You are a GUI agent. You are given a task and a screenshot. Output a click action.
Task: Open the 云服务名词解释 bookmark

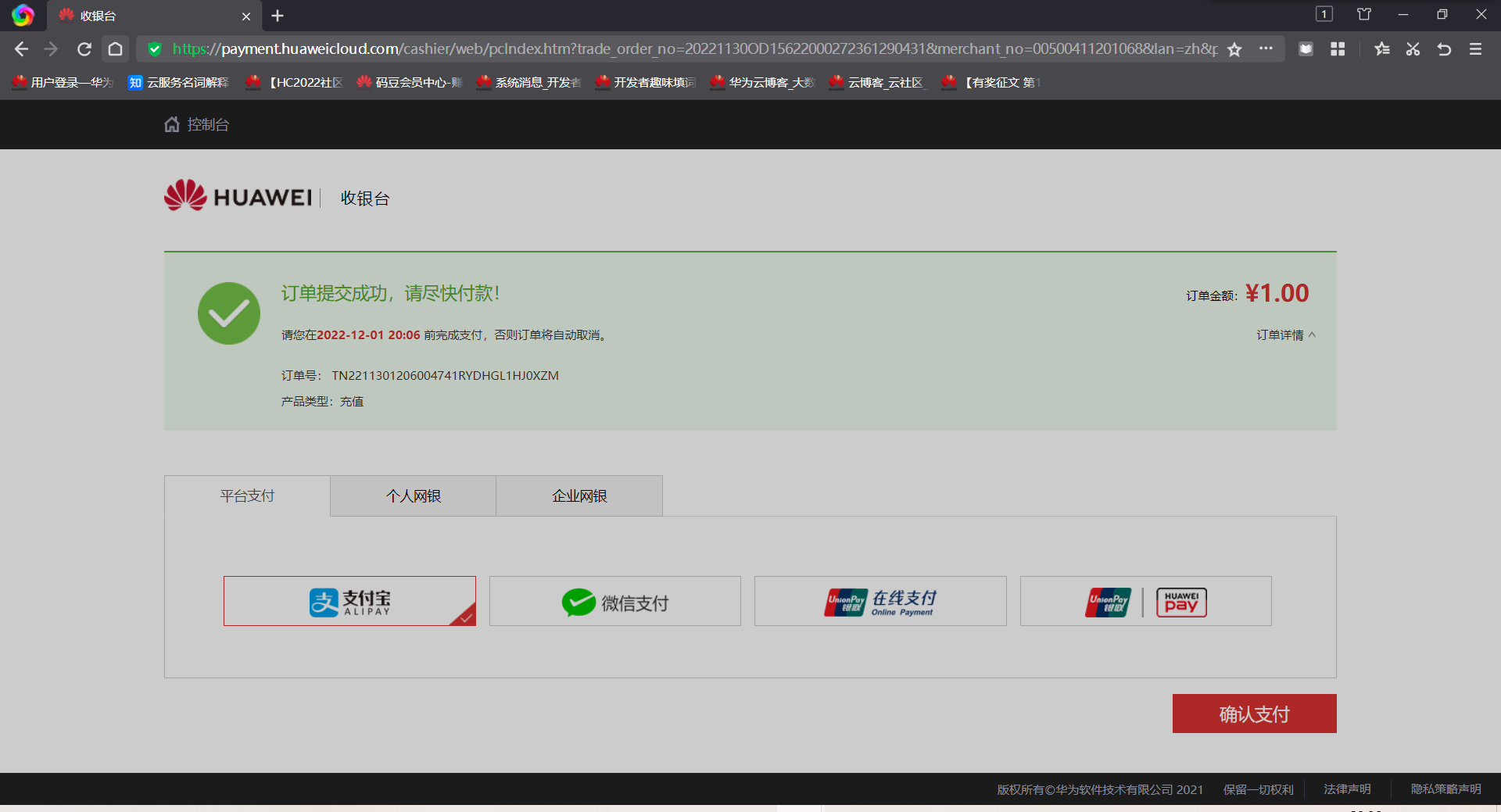pos(178,82)
